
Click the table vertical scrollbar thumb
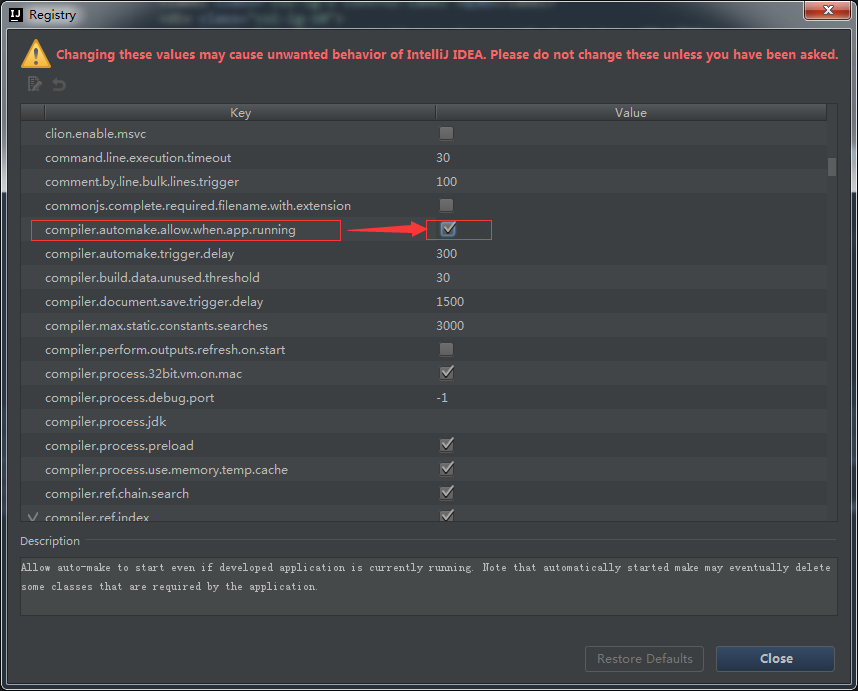pos(832,167)
